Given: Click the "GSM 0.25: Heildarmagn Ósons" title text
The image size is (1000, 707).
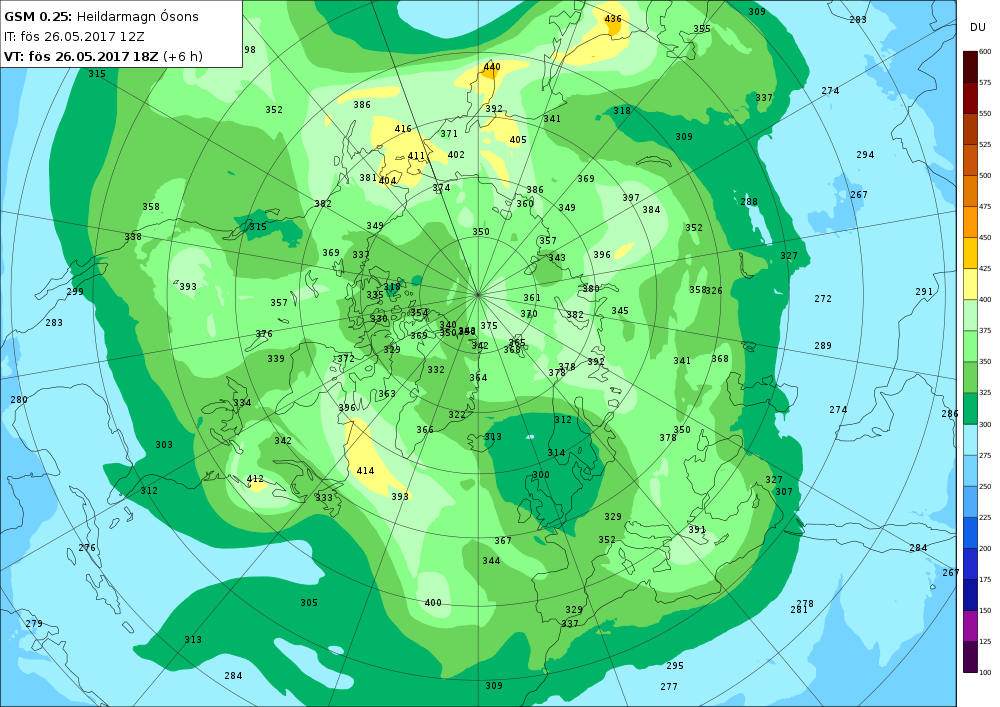Looking at the screenshot, I should [101, 17].
